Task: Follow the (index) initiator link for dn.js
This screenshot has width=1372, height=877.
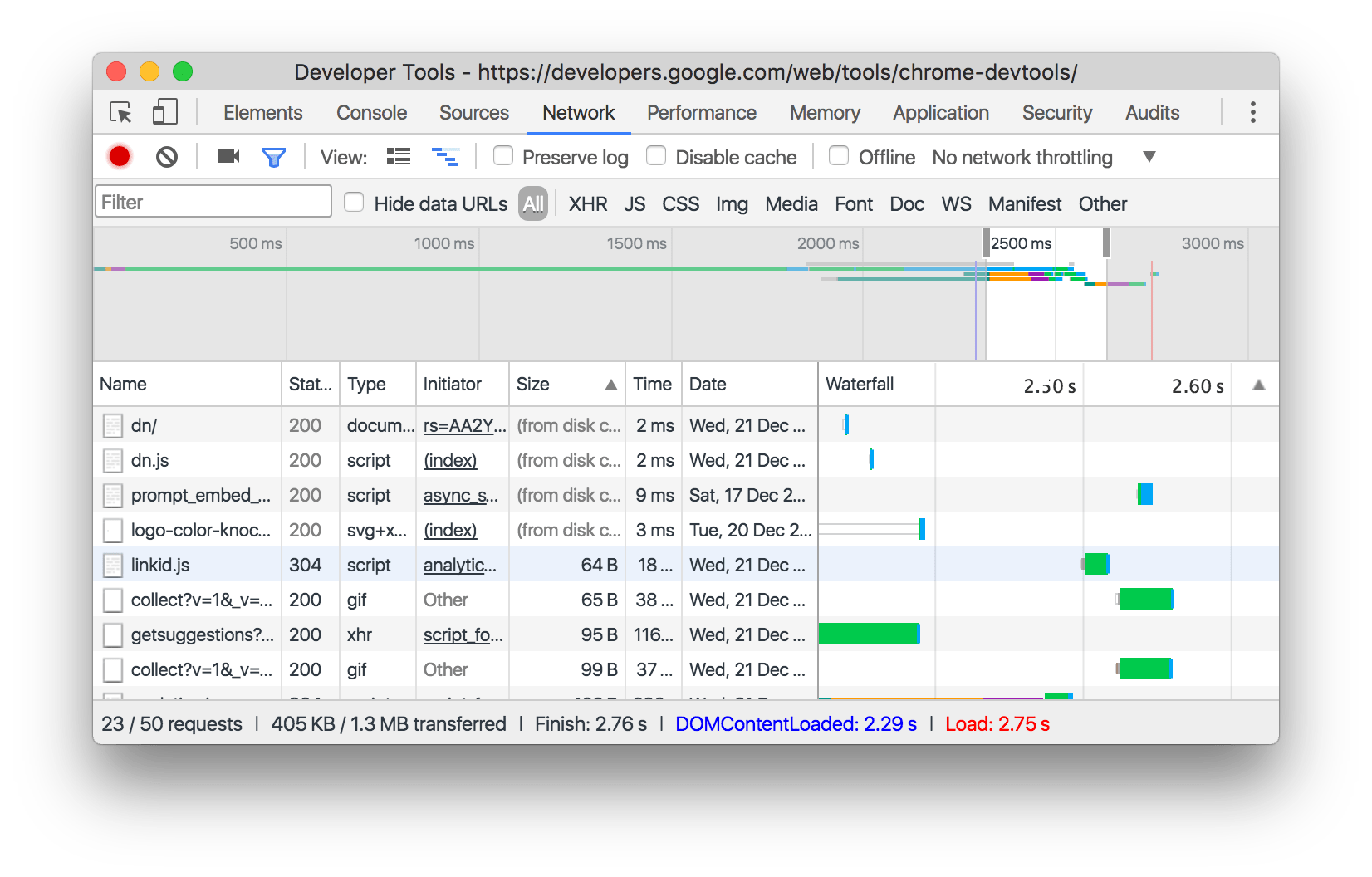Action: coord(449,460)
